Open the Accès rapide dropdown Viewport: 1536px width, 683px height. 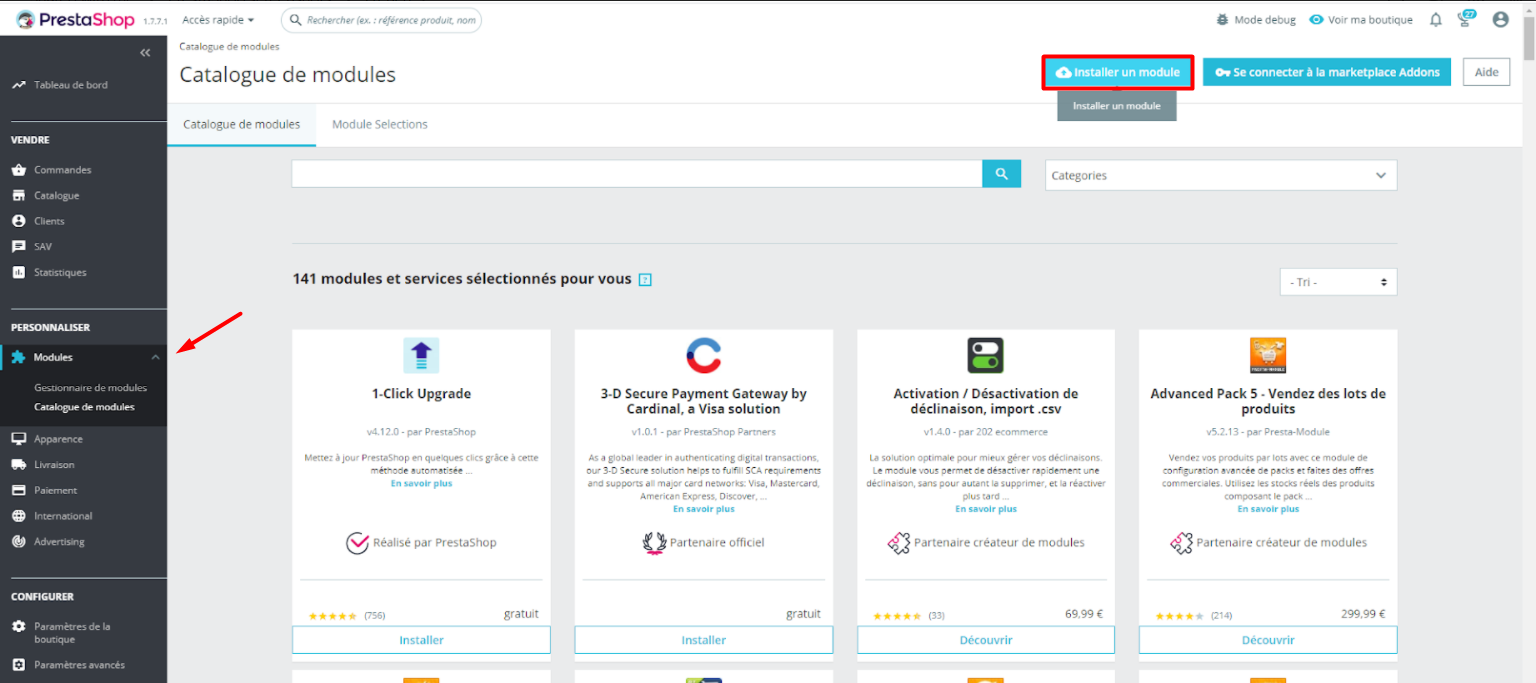(218, 20)
